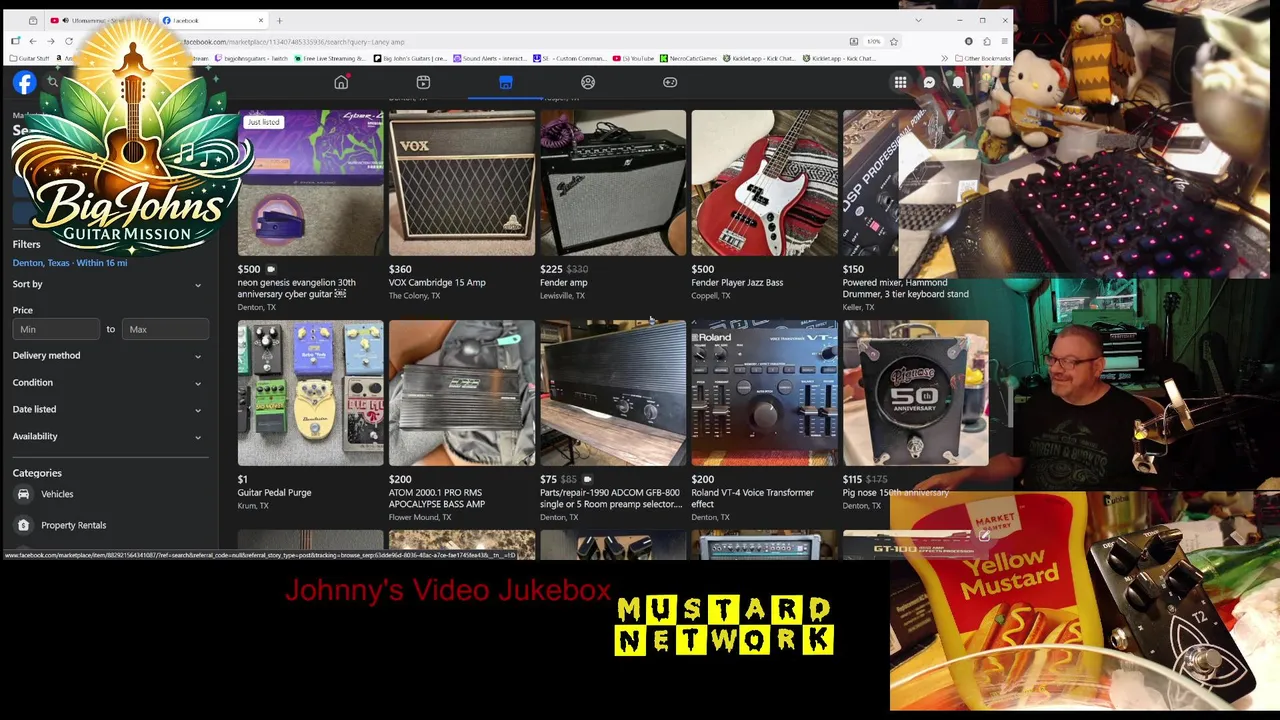
Task: Click the Vehicles category car icon
Action: [x=23, y=494]
